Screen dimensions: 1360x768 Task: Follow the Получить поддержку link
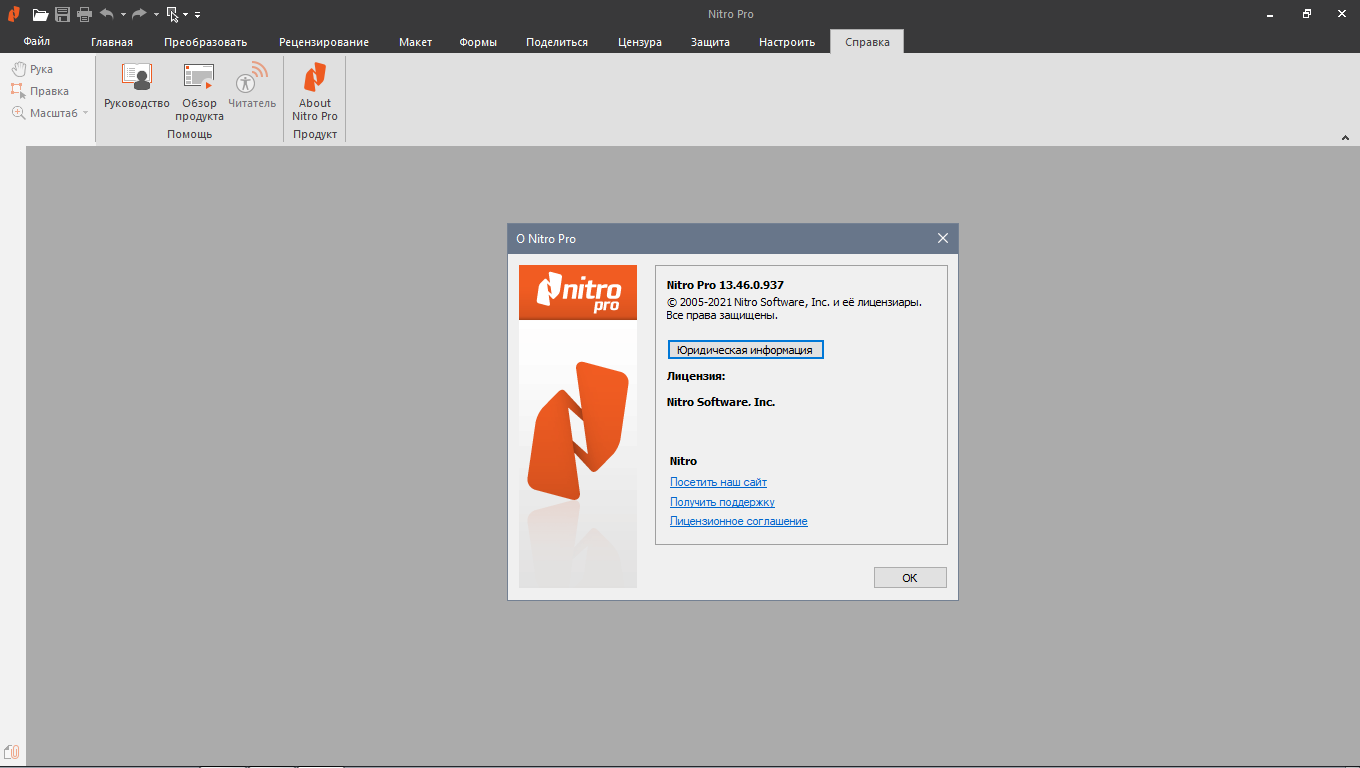pos(722,502)
